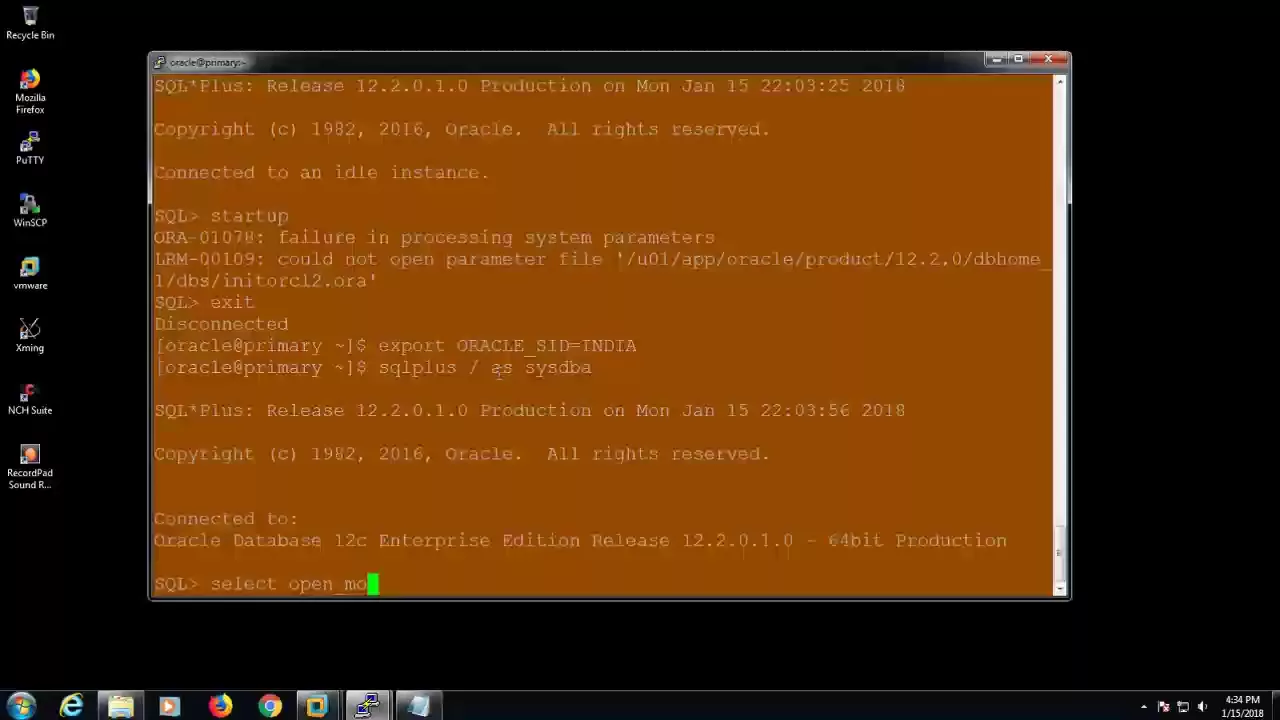
Task: Show hidden system tray icons
Action: (x=1144, y=706)
